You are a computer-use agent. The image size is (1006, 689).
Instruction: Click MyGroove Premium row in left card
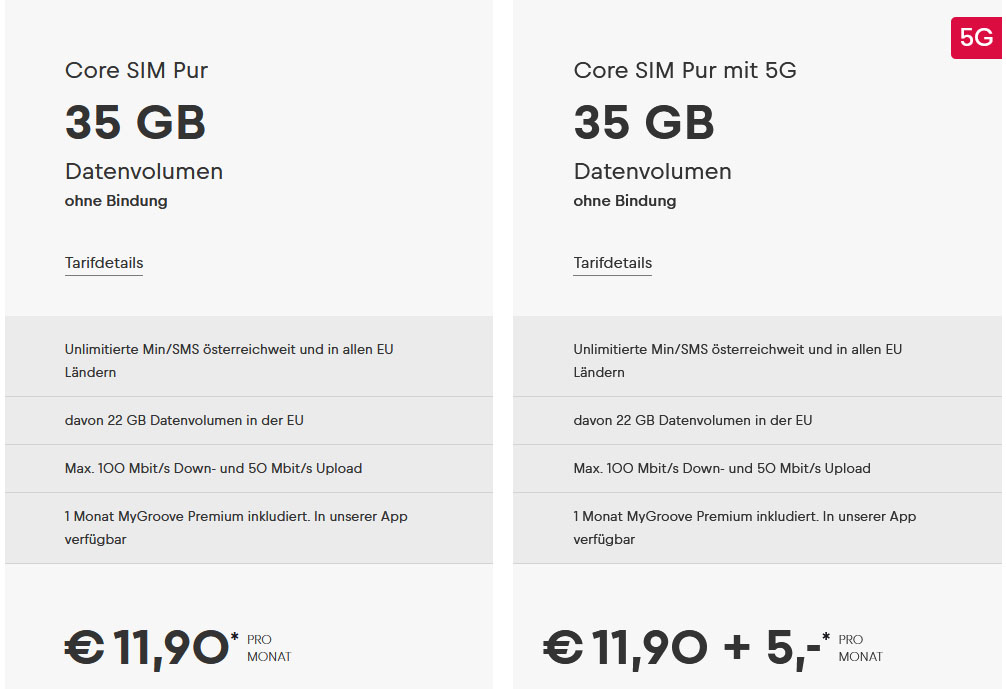click(x=236, y=528)
